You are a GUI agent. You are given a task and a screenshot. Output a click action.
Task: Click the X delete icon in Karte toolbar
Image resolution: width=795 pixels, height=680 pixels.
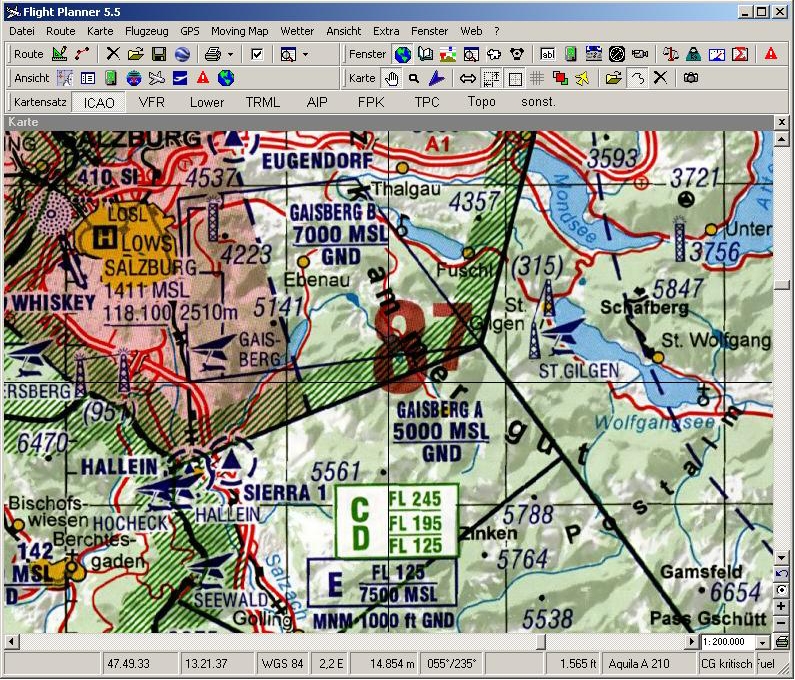[660, 78]
